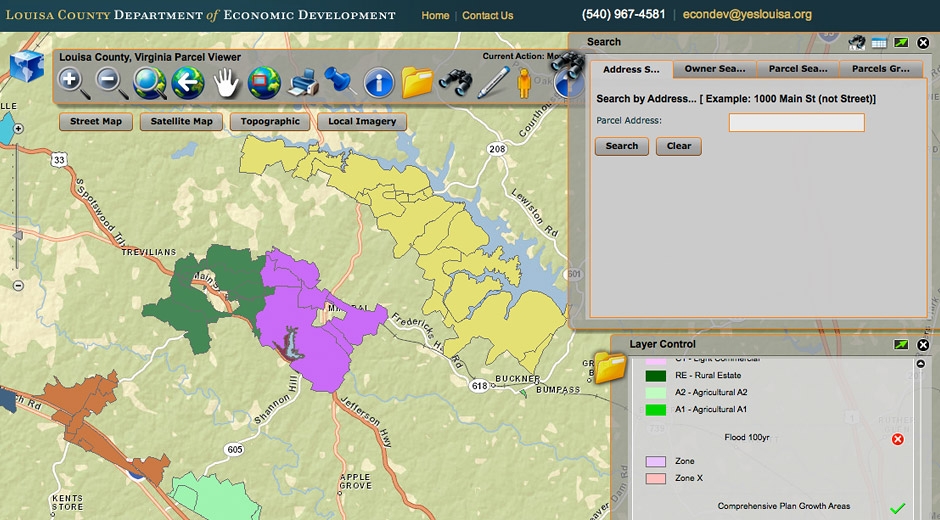Click the Satellite Map button
940x520 pixels.
point(182,122)
